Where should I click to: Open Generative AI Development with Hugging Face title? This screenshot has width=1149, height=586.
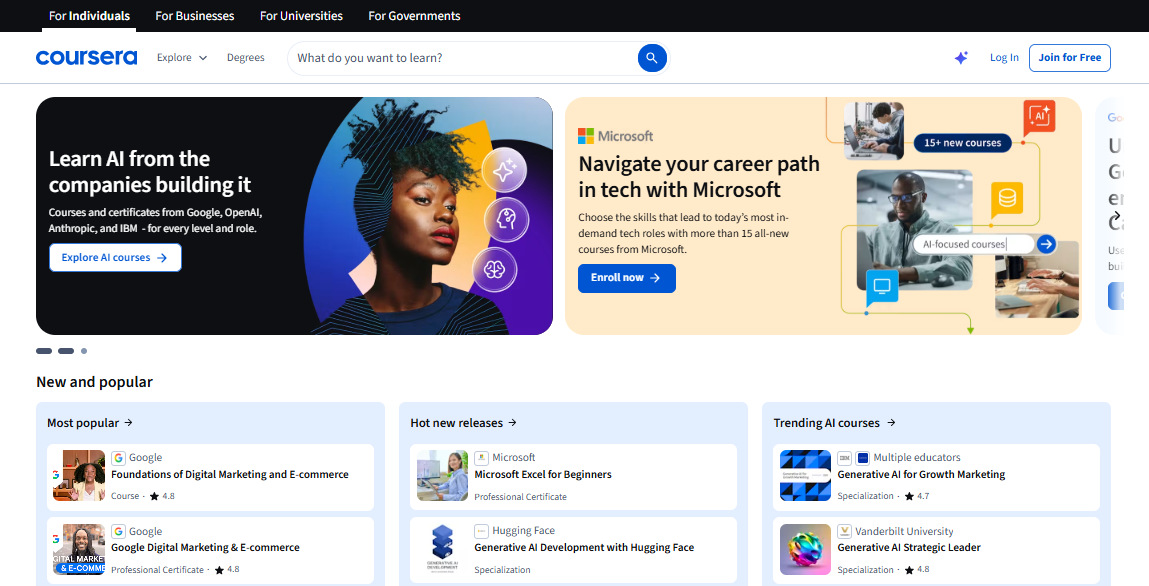click(x=584, y=548)
